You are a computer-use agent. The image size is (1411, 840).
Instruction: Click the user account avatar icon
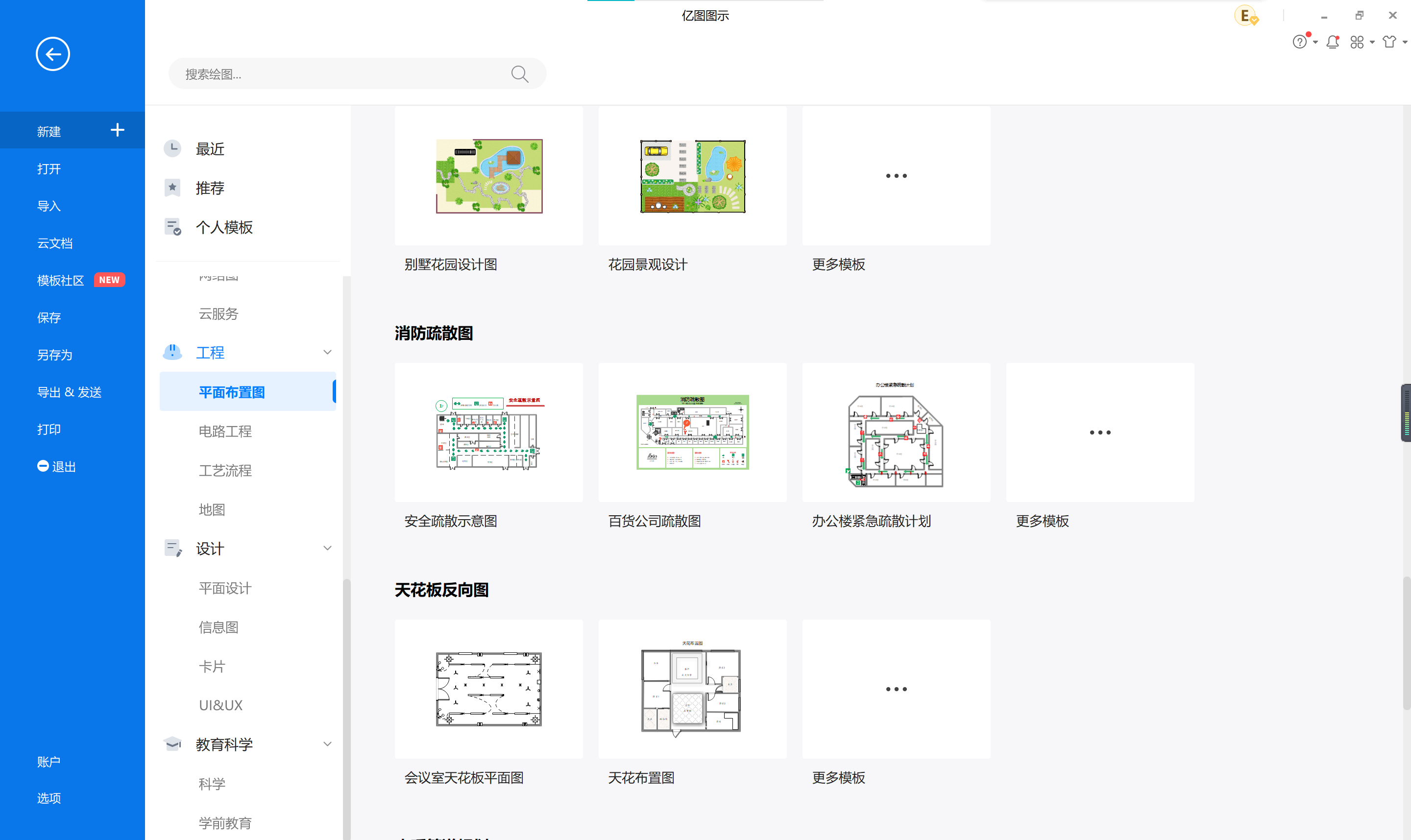[1246, 16]
